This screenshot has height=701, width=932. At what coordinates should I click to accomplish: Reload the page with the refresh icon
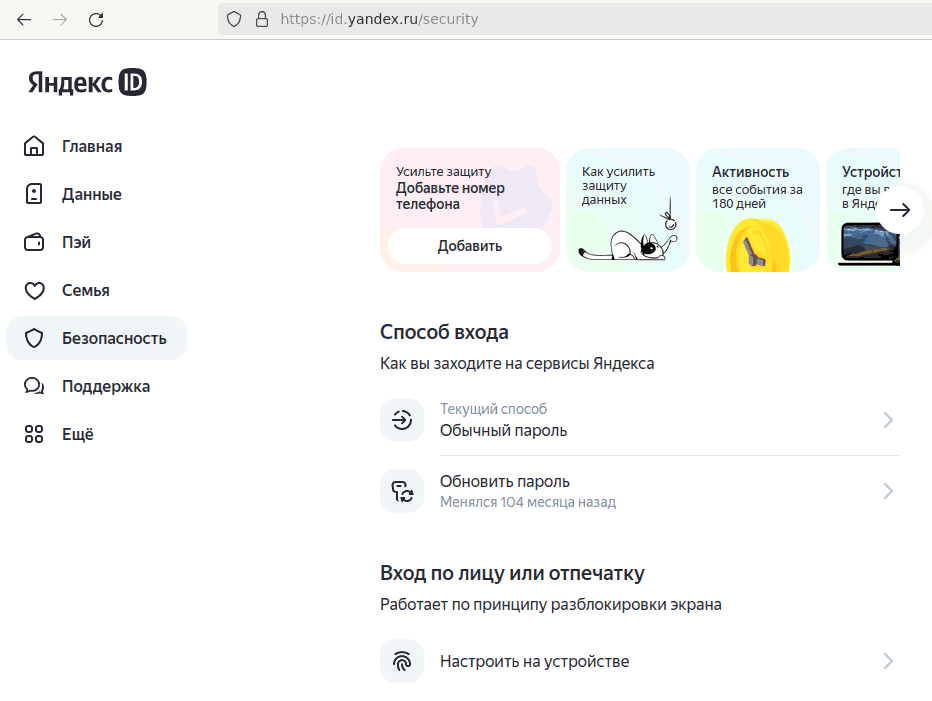pos(96,20)
